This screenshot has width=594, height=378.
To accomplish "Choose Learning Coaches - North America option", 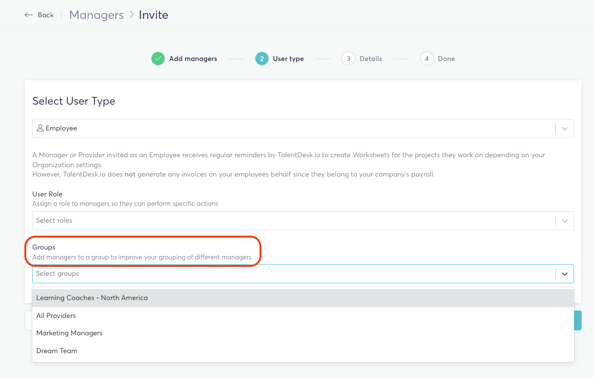I will pos(303,298).
